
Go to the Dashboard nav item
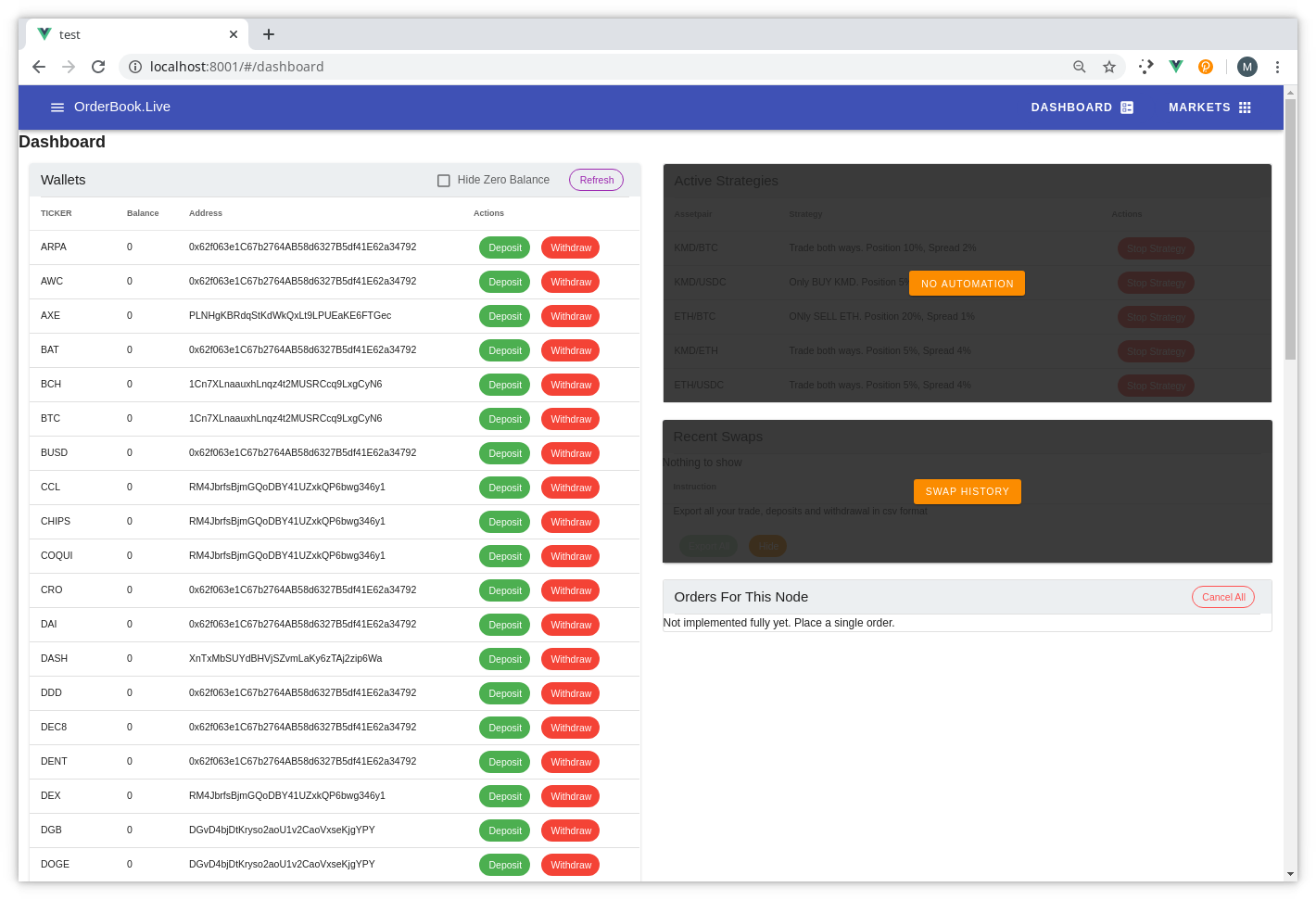[1082, 108]
